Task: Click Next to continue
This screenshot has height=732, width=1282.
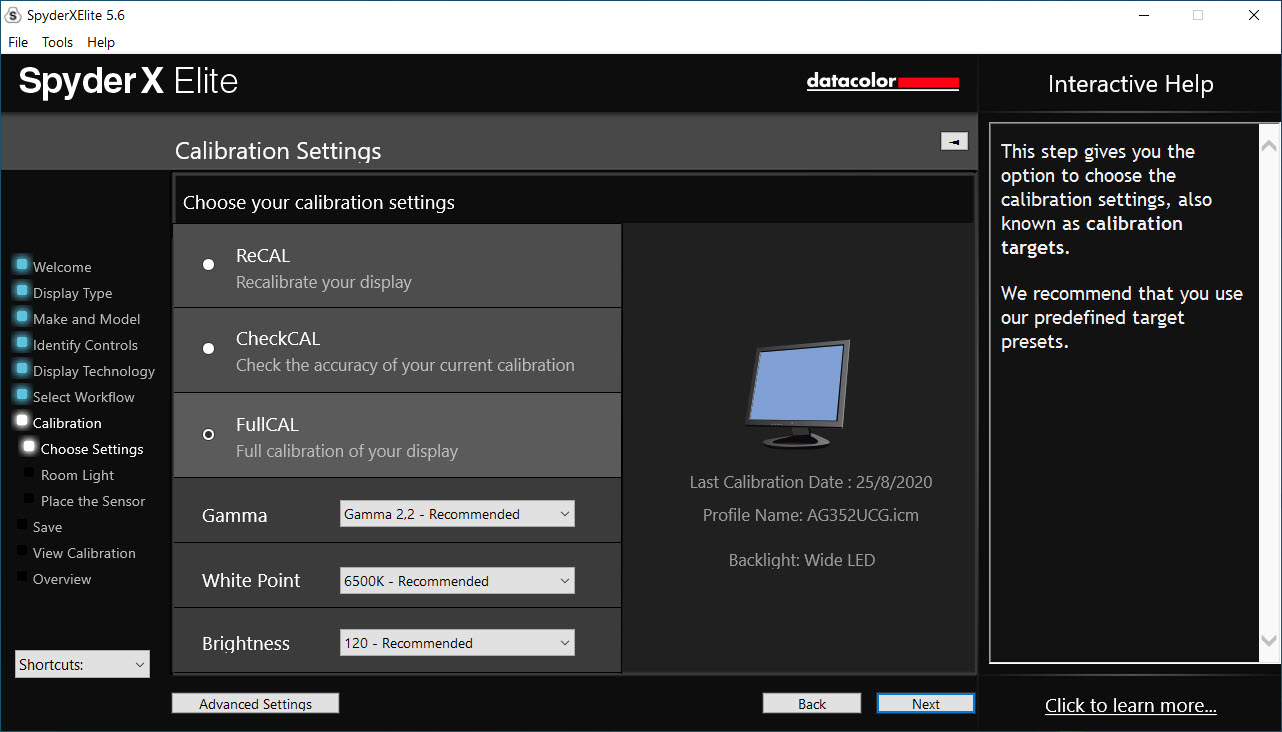Action: pos(926,704)
